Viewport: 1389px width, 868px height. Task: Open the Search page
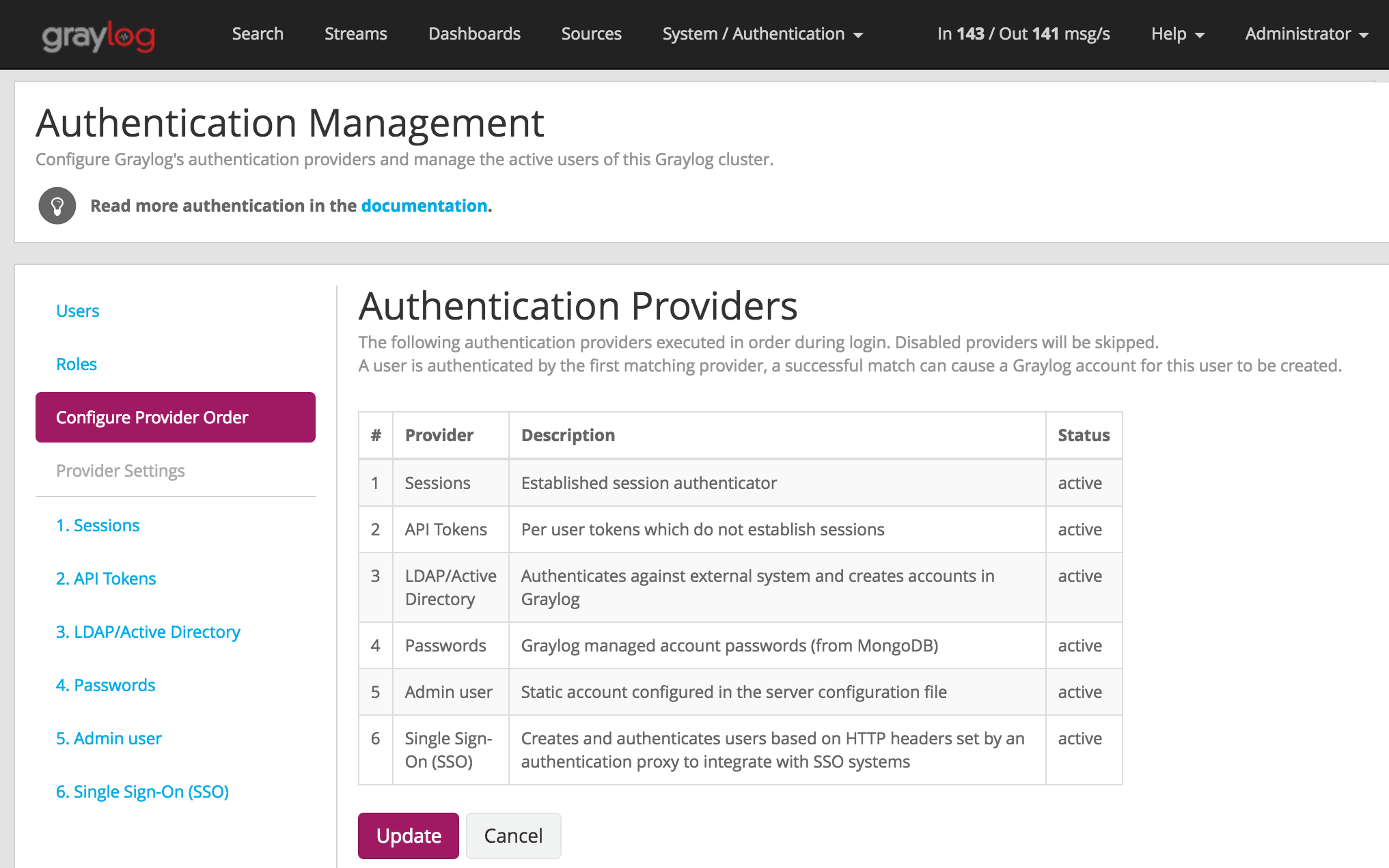pos(258,33)
